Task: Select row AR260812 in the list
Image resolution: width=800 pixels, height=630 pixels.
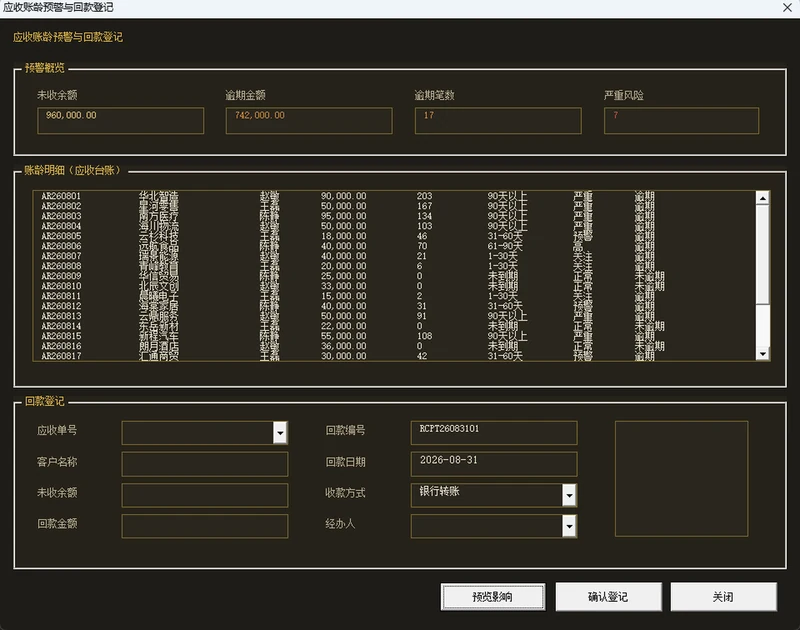Action: [394, 306]
